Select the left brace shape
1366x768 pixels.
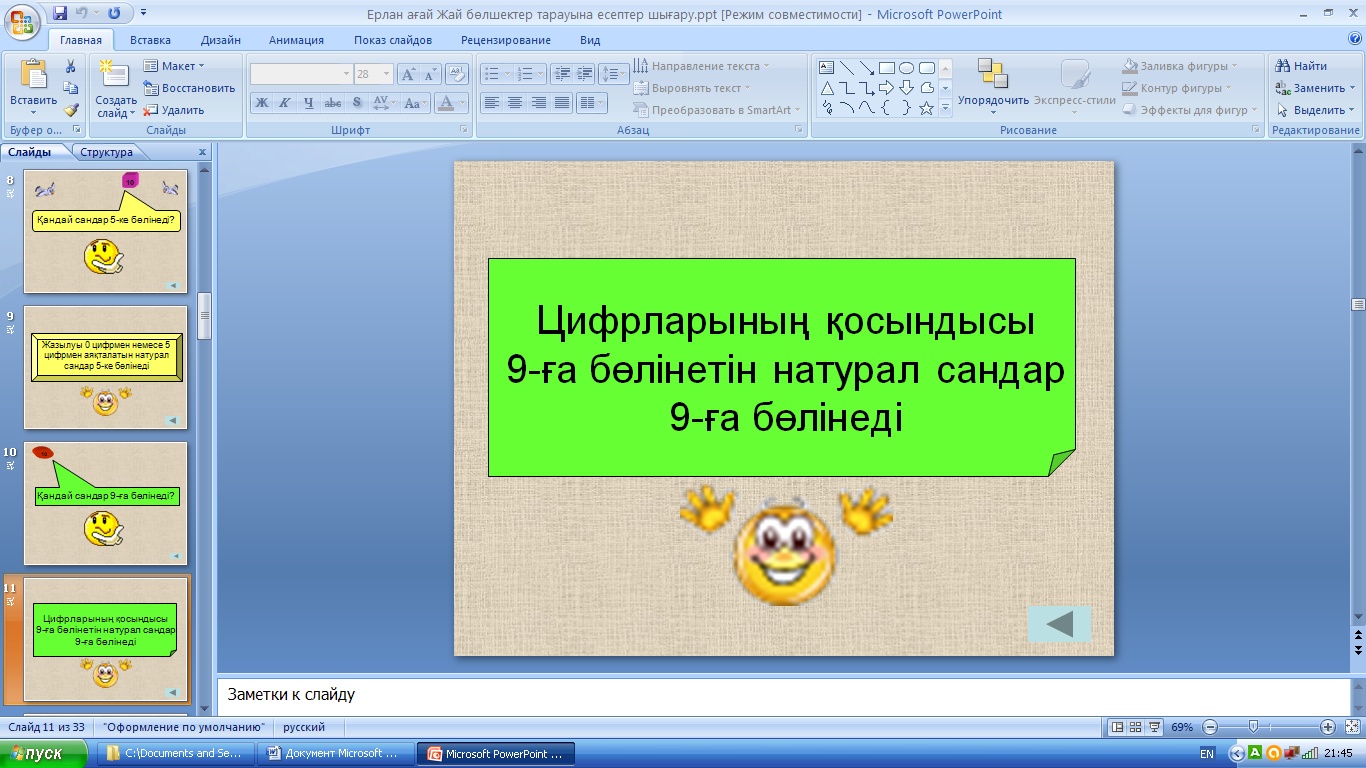coord(887,108)
